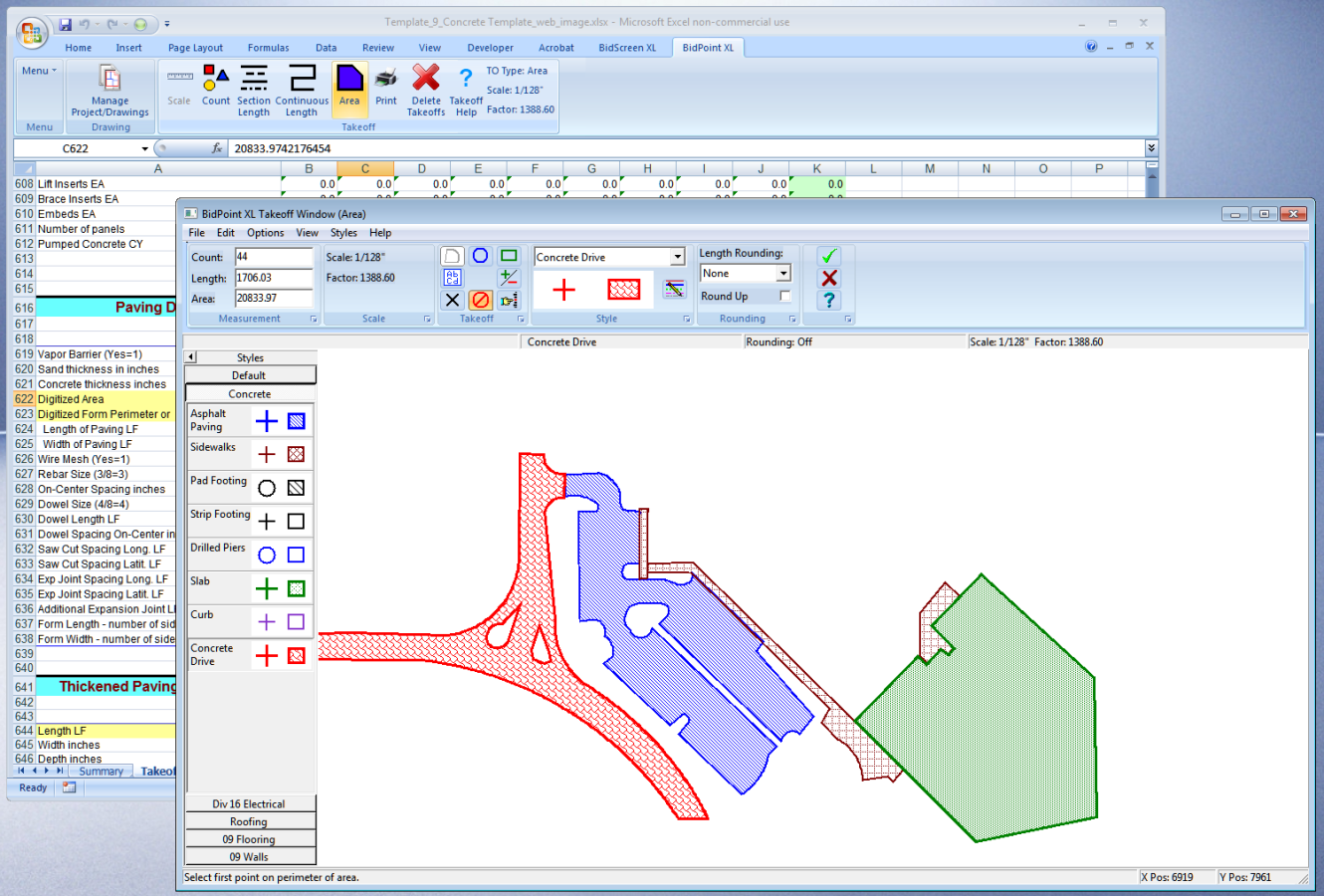
Task: Cancel the takeoff with the red X button
Action: point(829,280)
